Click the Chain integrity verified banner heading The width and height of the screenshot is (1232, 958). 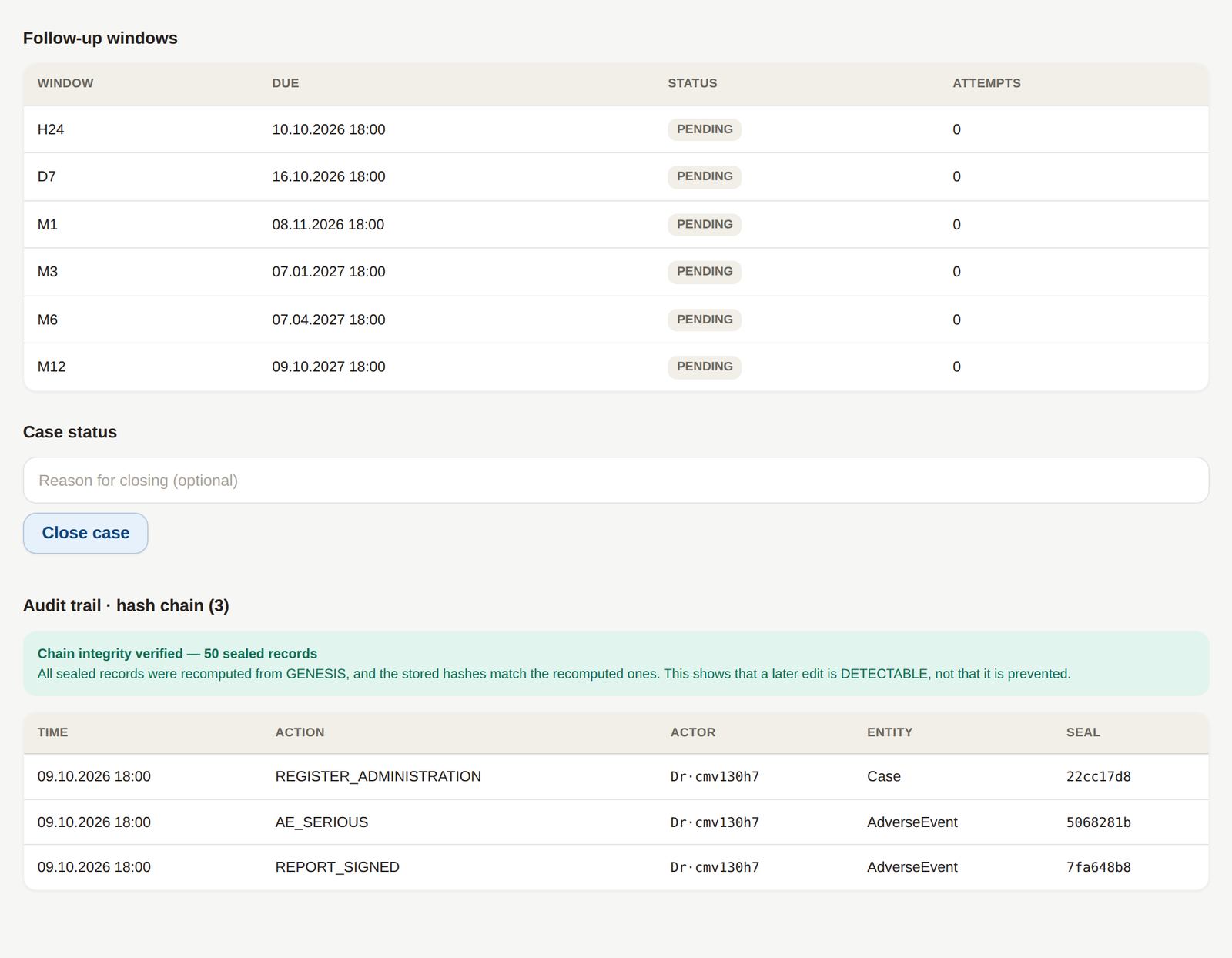pos(177,654)
